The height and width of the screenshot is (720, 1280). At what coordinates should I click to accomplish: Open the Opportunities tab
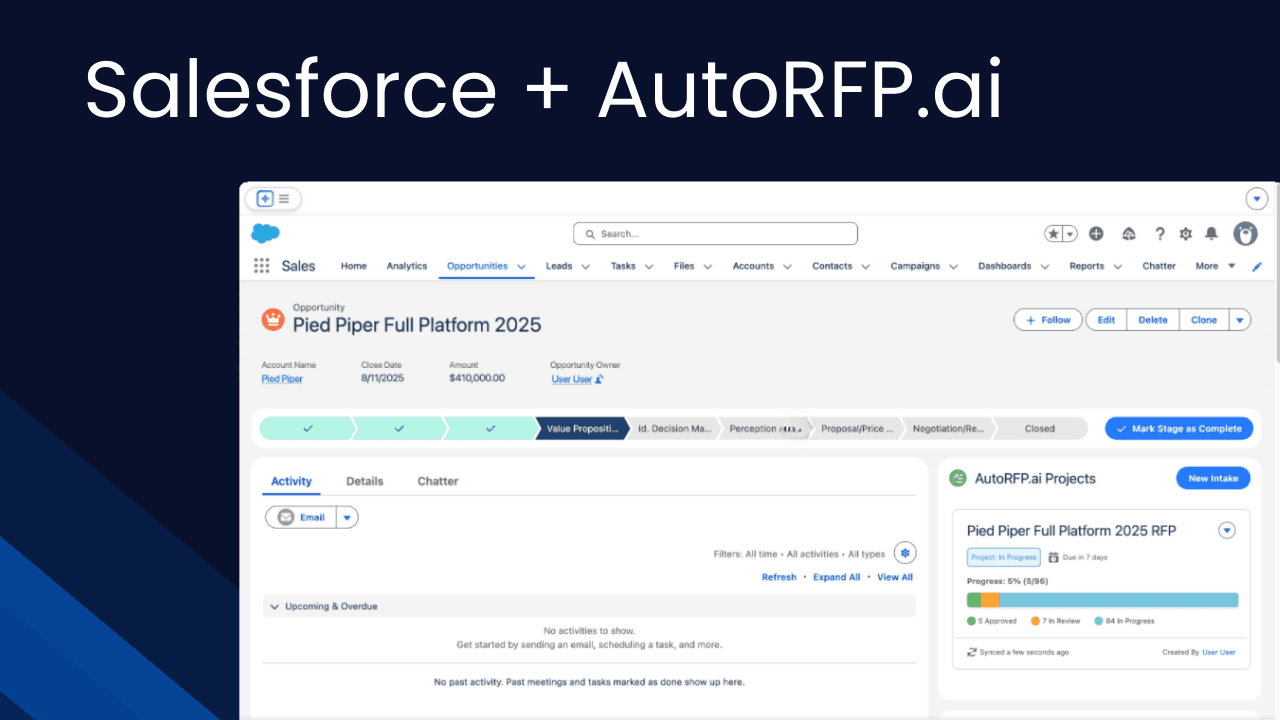tap(477, 266)
